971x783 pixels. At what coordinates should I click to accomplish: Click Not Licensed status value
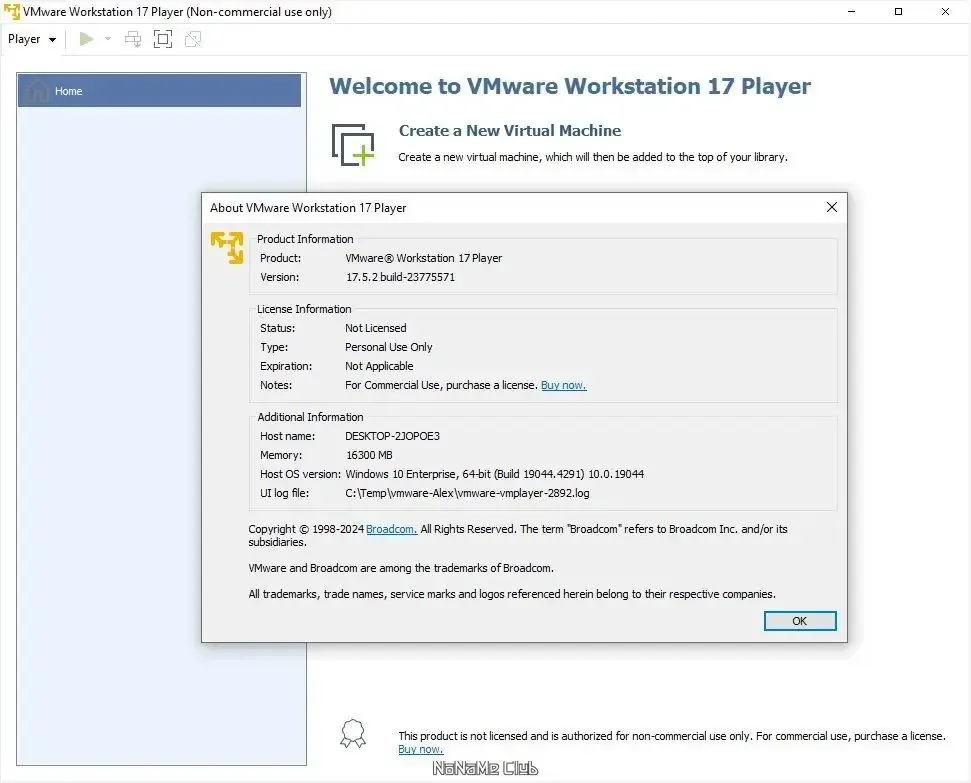point(376,328)
